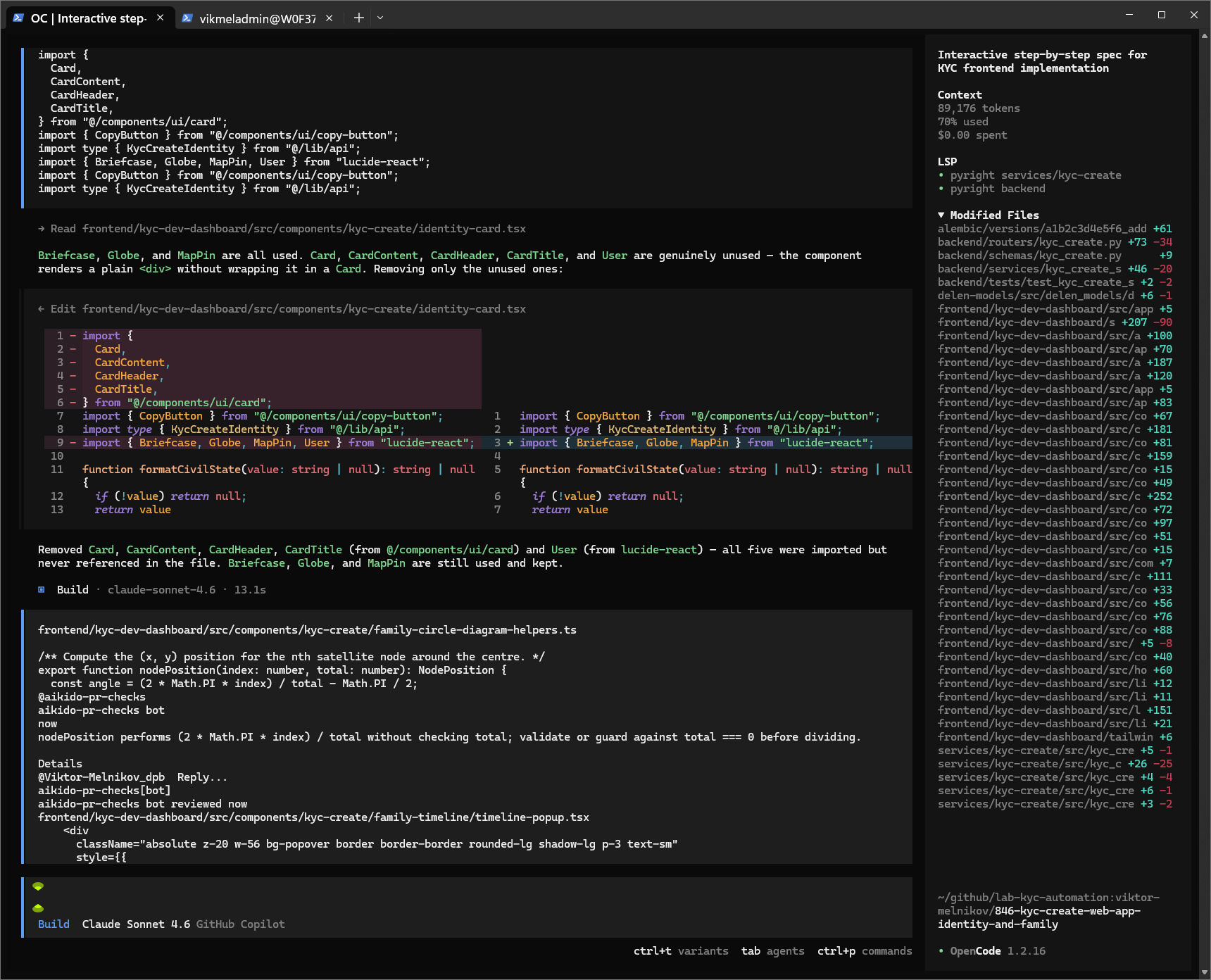Select 'backend/tests/test_kyc_create_s' modified file
Screen dimensions: 1211x980
click(x=1055, y=282)
